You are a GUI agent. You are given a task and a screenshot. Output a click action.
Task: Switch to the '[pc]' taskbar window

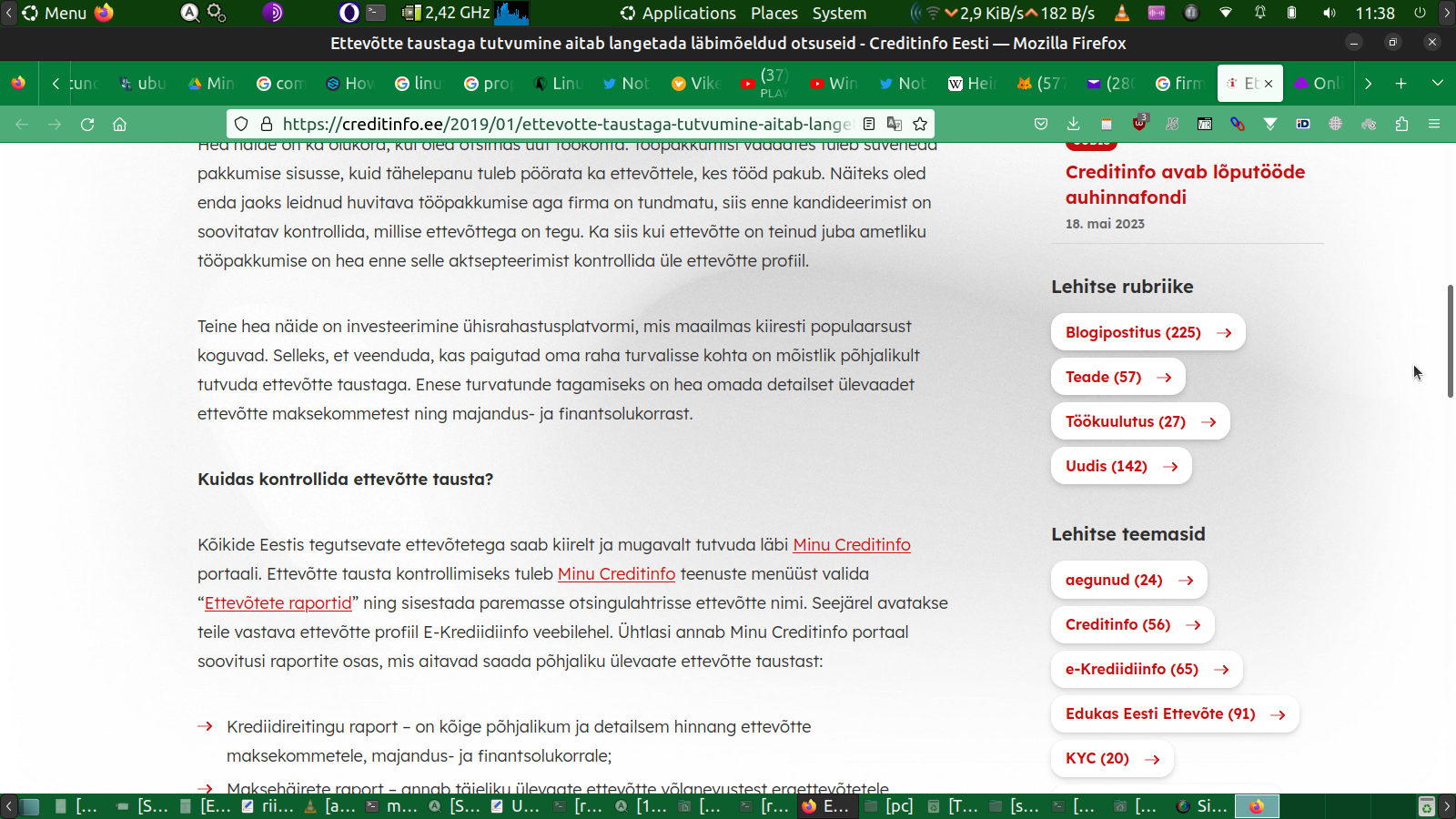click(x=889, y=806)
